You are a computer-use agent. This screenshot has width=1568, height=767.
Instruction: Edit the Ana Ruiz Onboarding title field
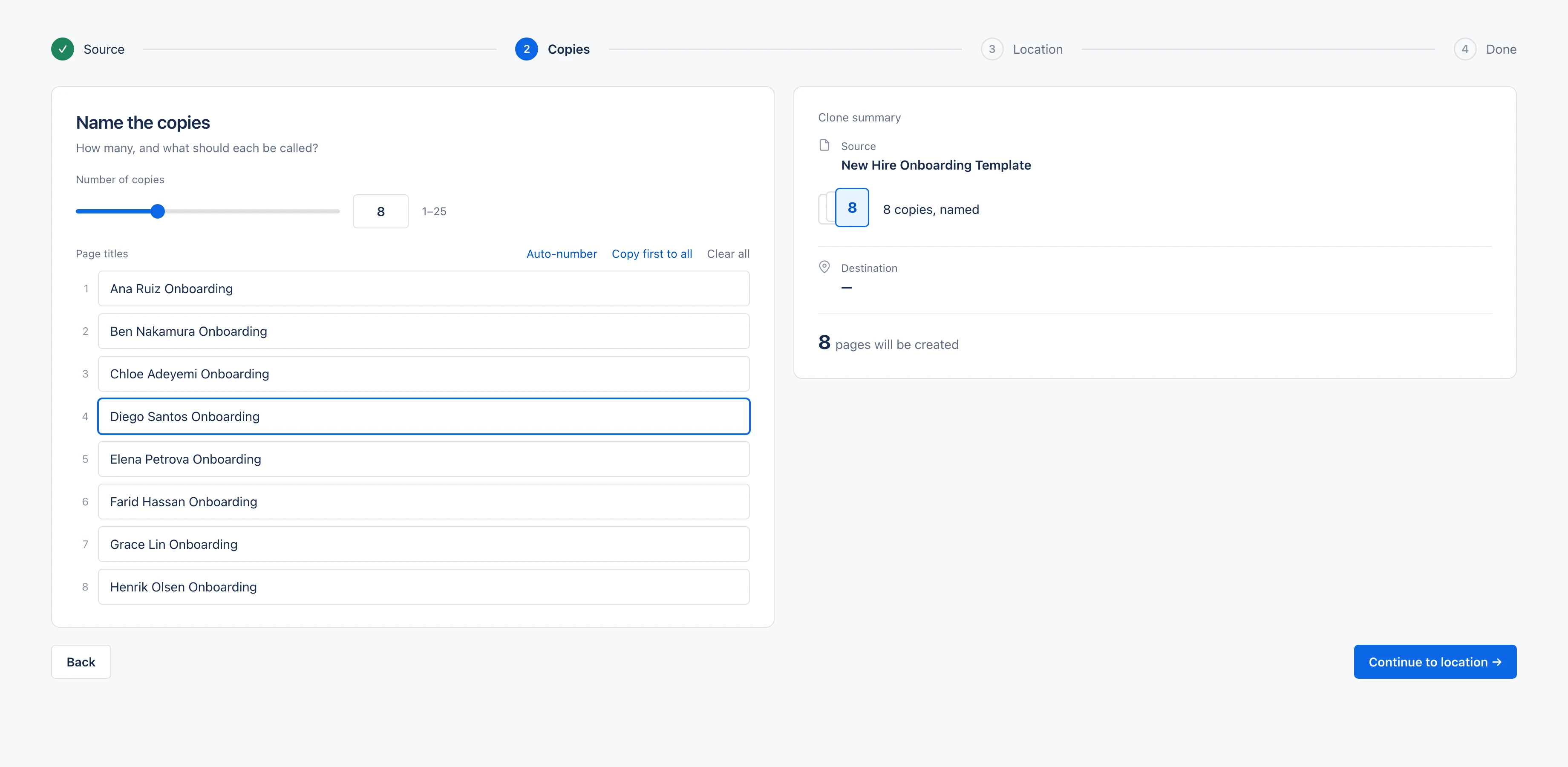pyautogui.click(x=424, y=288)
